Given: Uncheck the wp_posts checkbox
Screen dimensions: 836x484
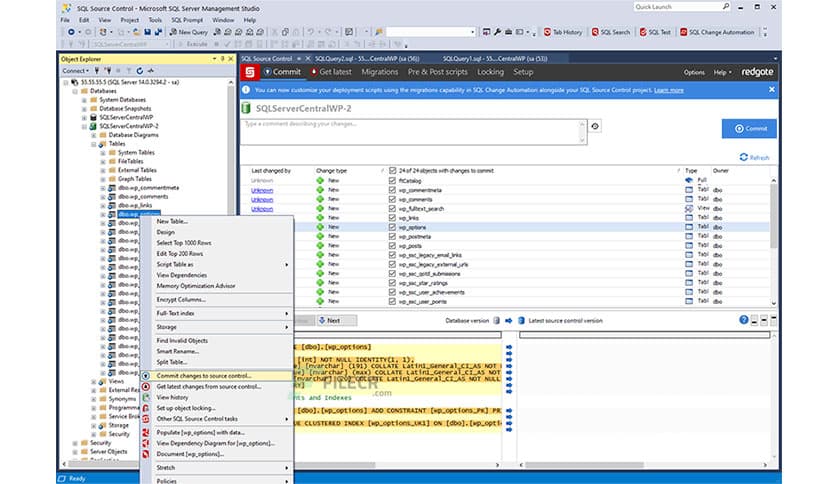Looking at the screenshot, I should tap(392, 246).
